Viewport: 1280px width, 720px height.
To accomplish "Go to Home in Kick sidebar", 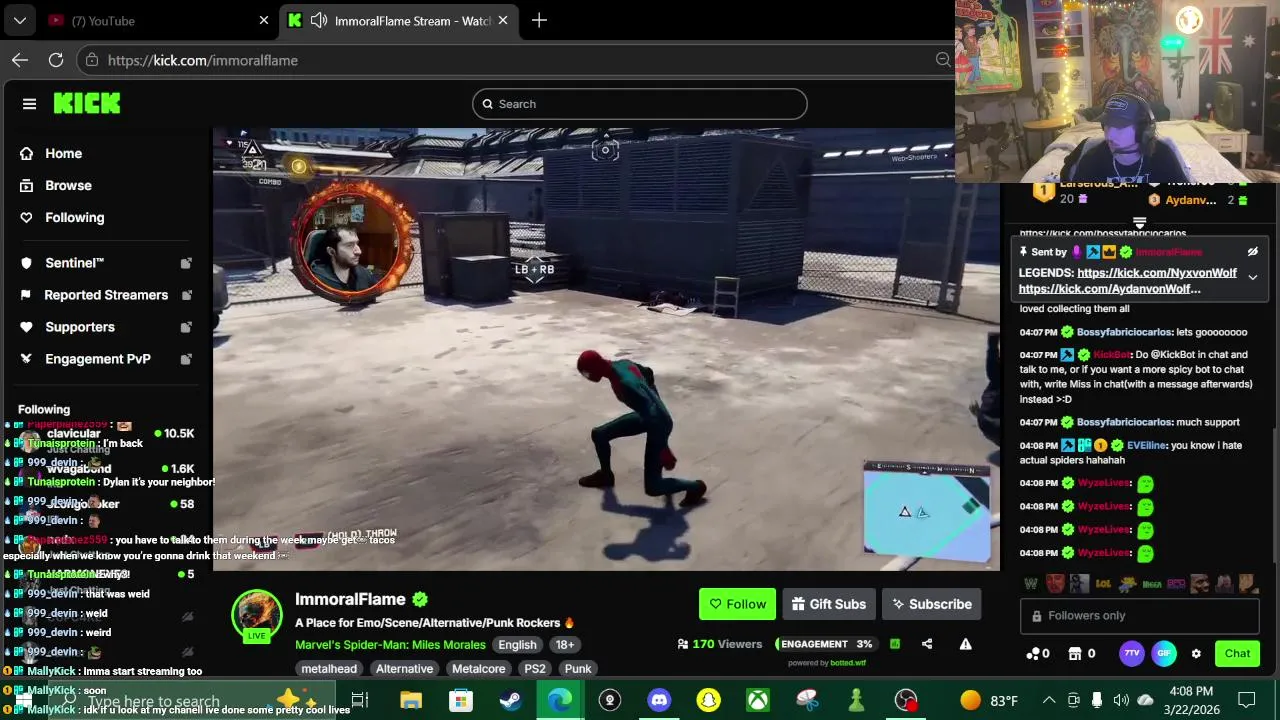I will click(63, 153).
